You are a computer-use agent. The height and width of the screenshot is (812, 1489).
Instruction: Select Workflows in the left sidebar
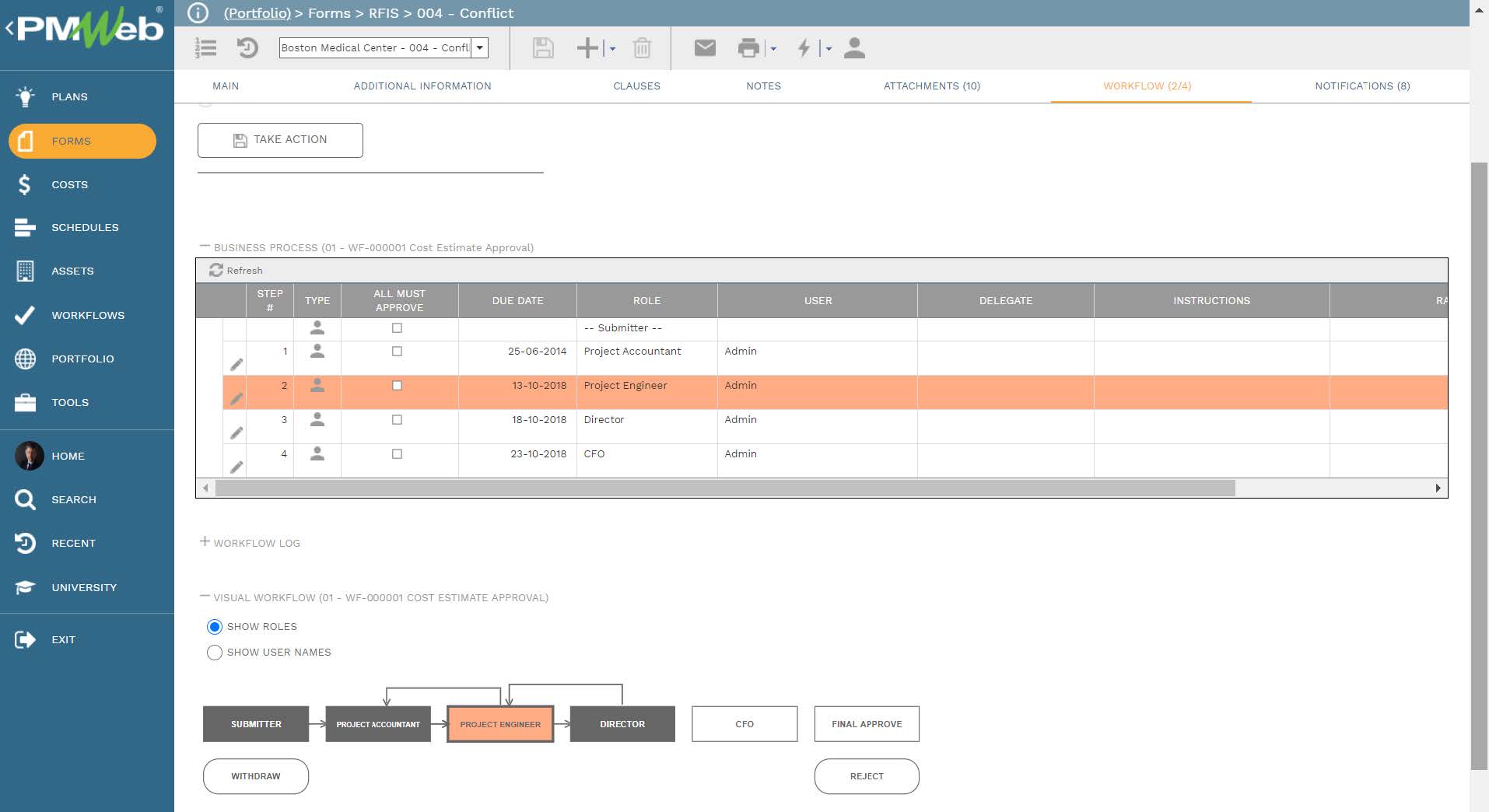click(x=87, y=315)
